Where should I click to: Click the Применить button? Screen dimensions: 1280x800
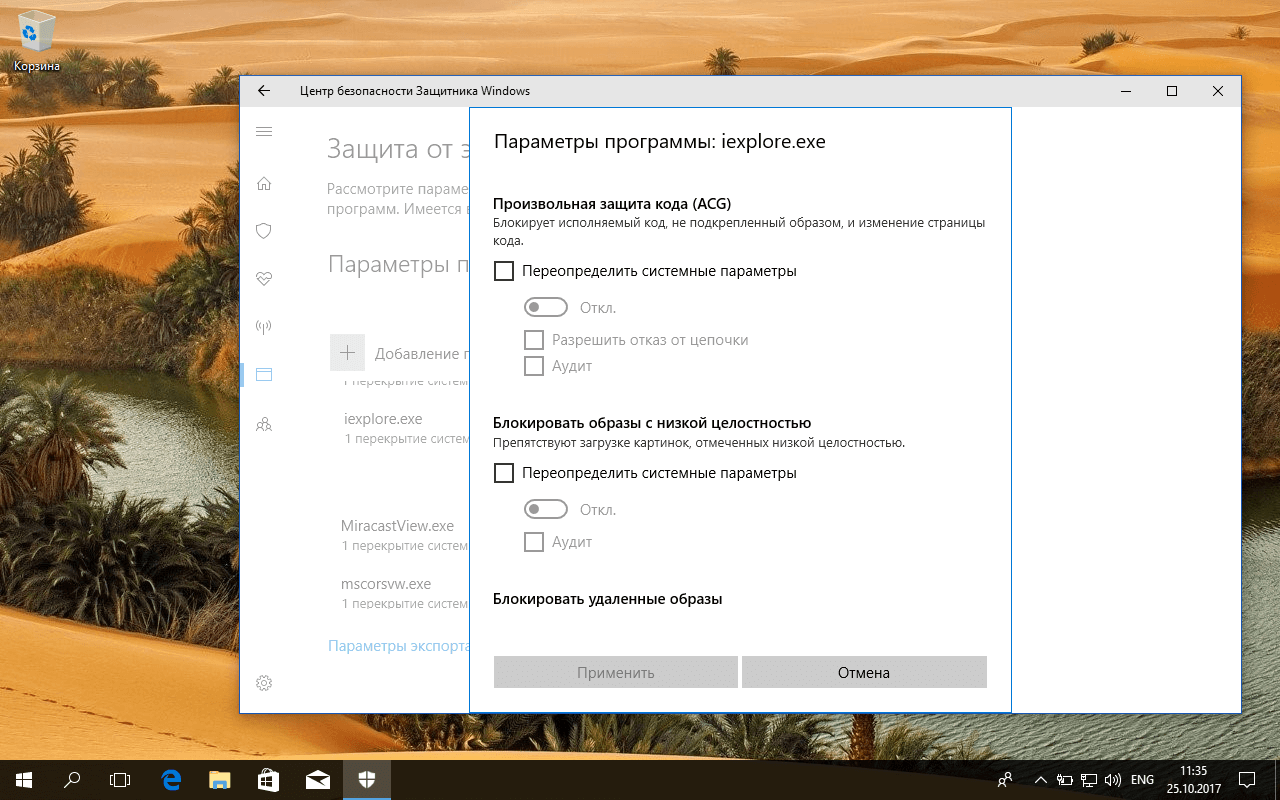coord(616,672)
